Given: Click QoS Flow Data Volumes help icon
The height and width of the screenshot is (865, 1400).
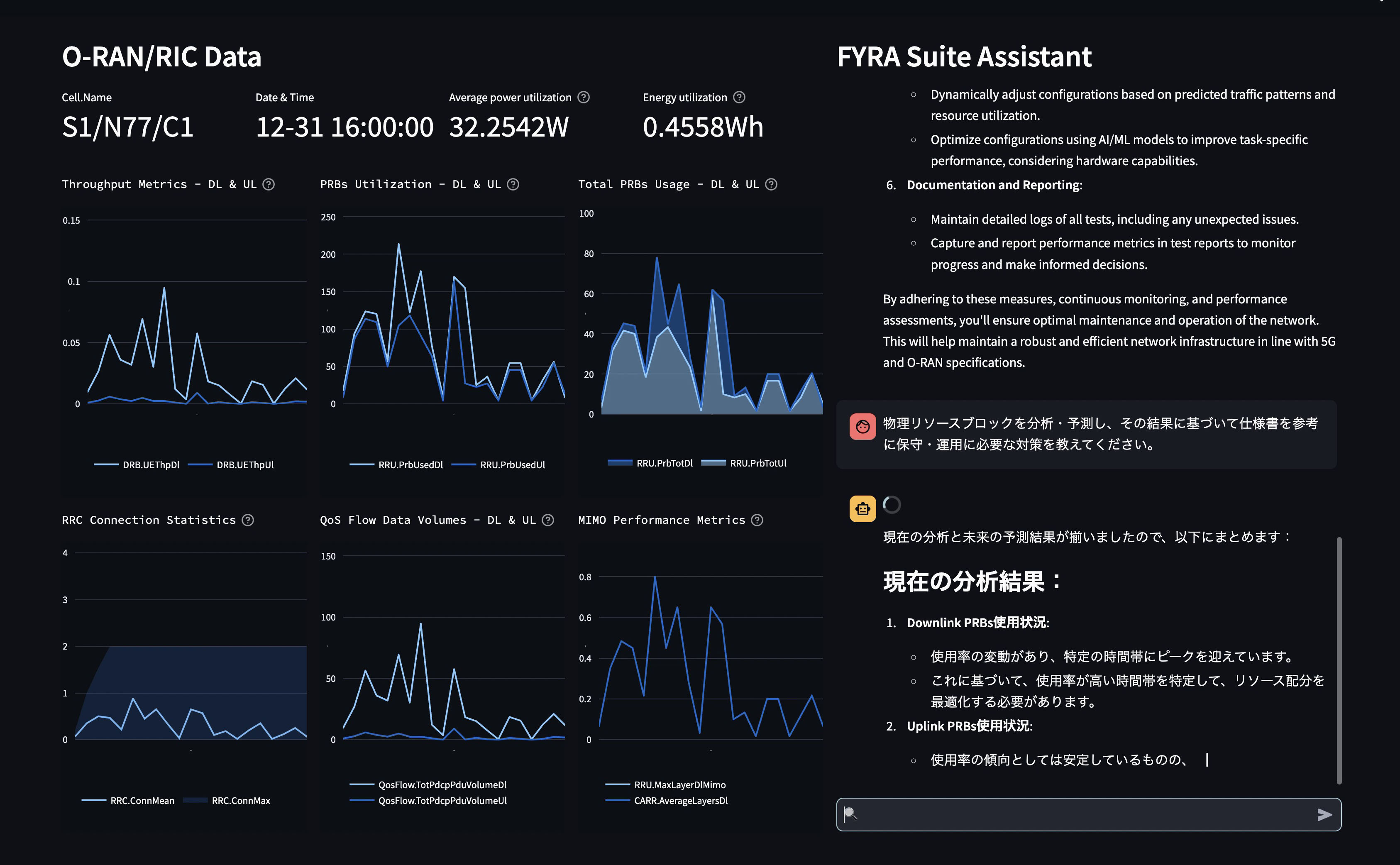Looking at the screenshot, I should pos(548,520).
